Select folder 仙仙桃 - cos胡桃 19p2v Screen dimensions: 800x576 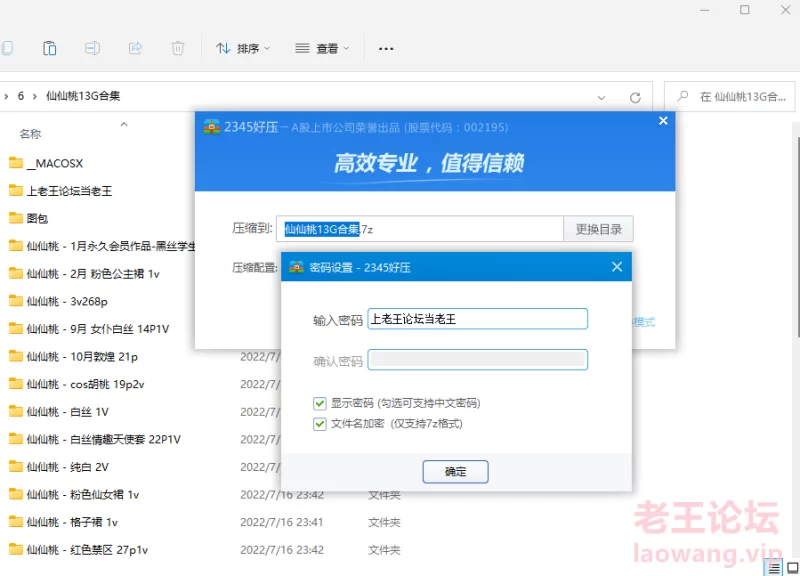85,384
